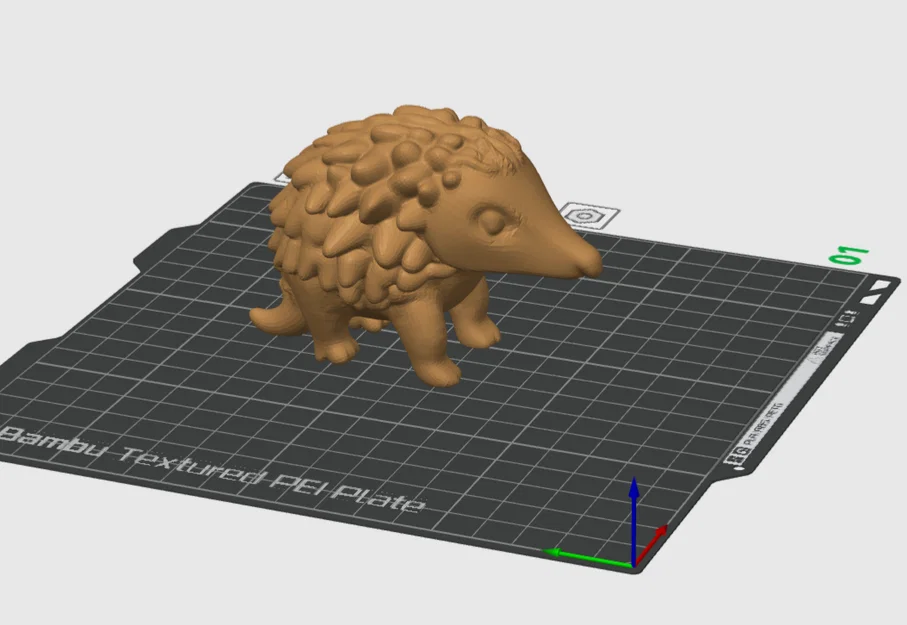Toggle the lock icon on plate 01
Screen dimensions: 907x625
pos(842,324)
